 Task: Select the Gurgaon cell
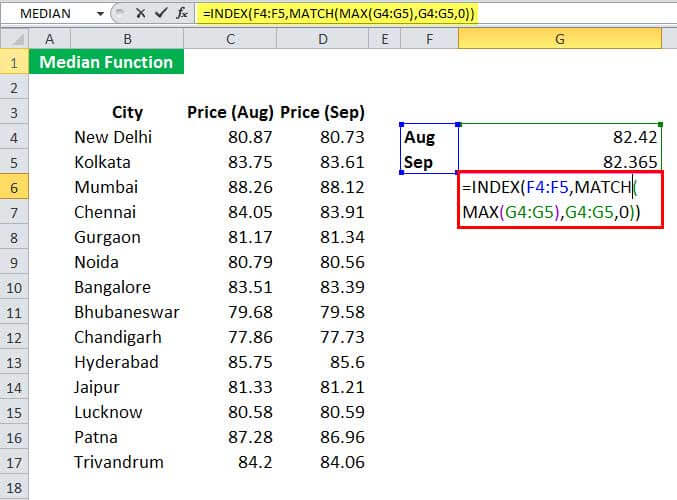click(x=127, y=237)
